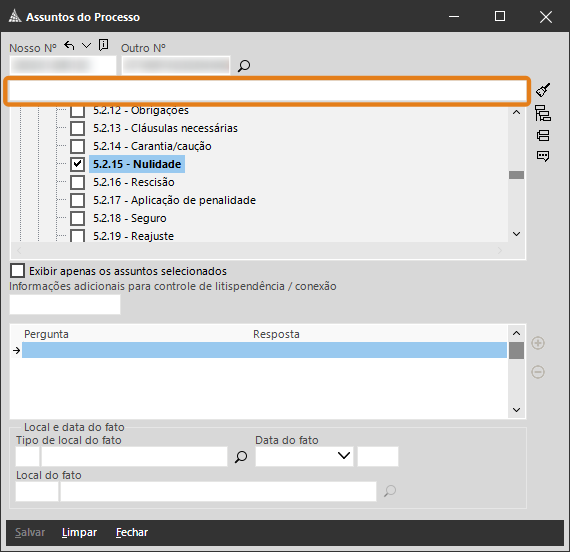This screenshot has height=552, width=570.
Task: Click the search magnifier next to Outro Nº
Action: [244, 66]
